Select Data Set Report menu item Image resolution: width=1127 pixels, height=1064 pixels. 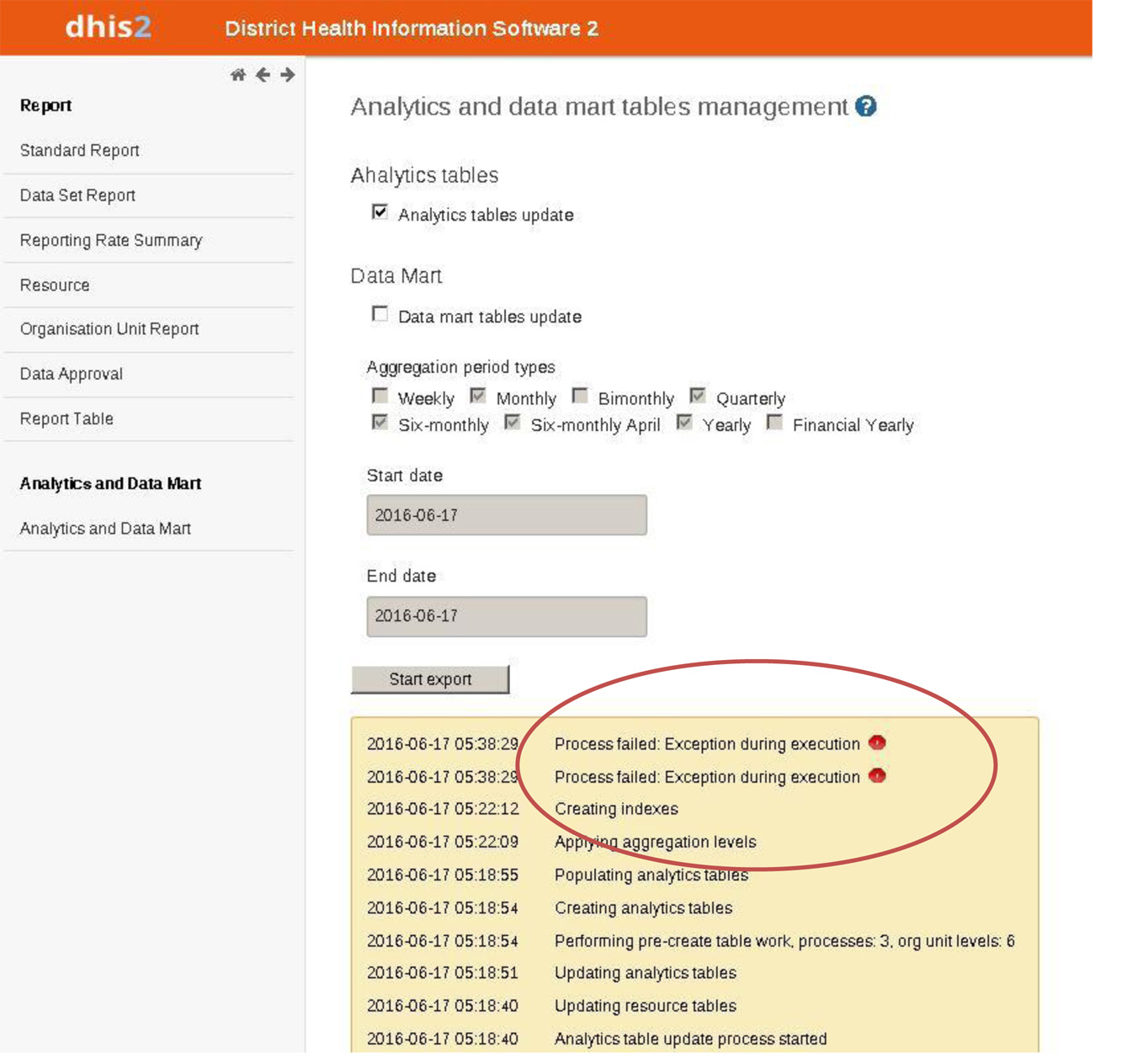tap(77, 195)
